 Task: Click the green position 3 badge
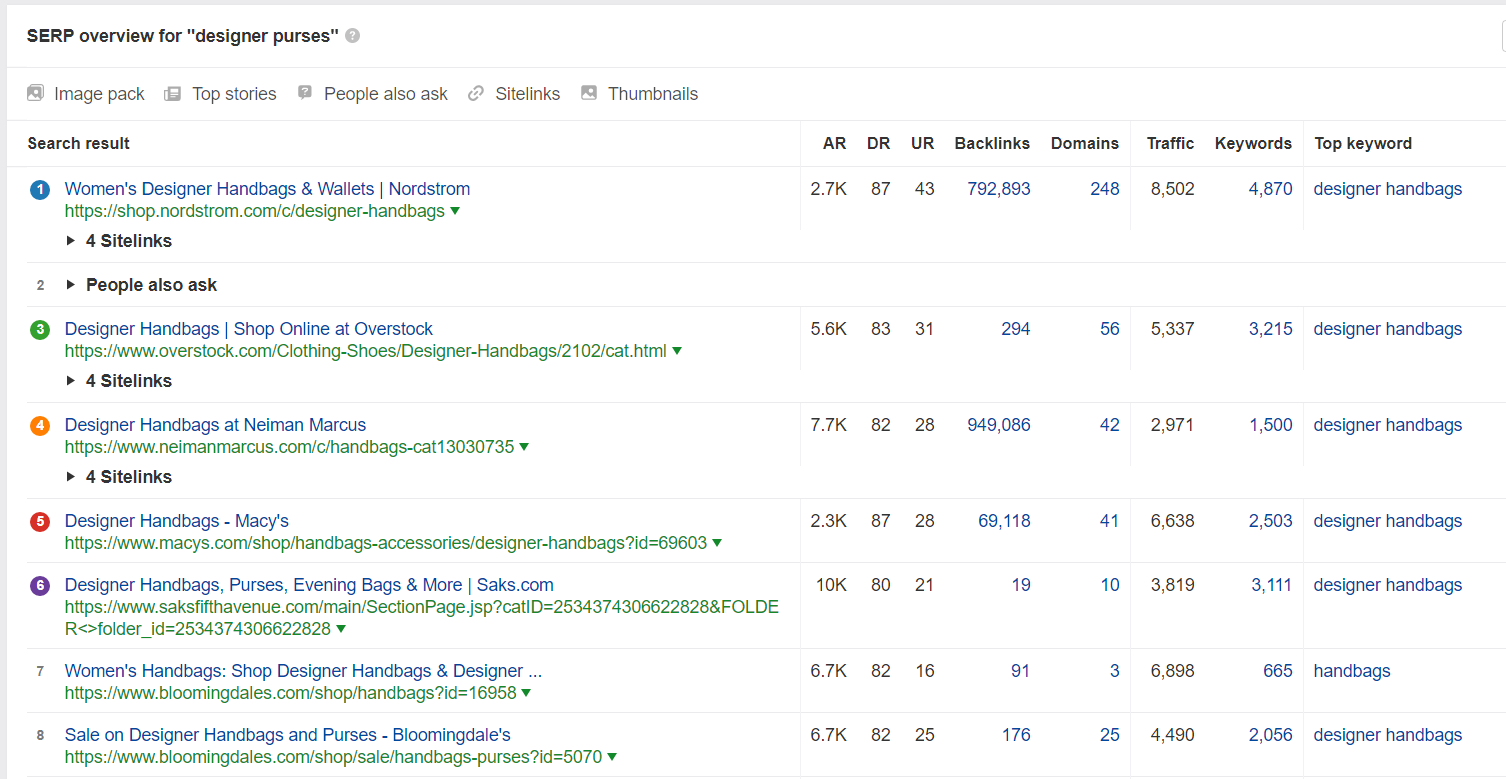coord(40,329)
